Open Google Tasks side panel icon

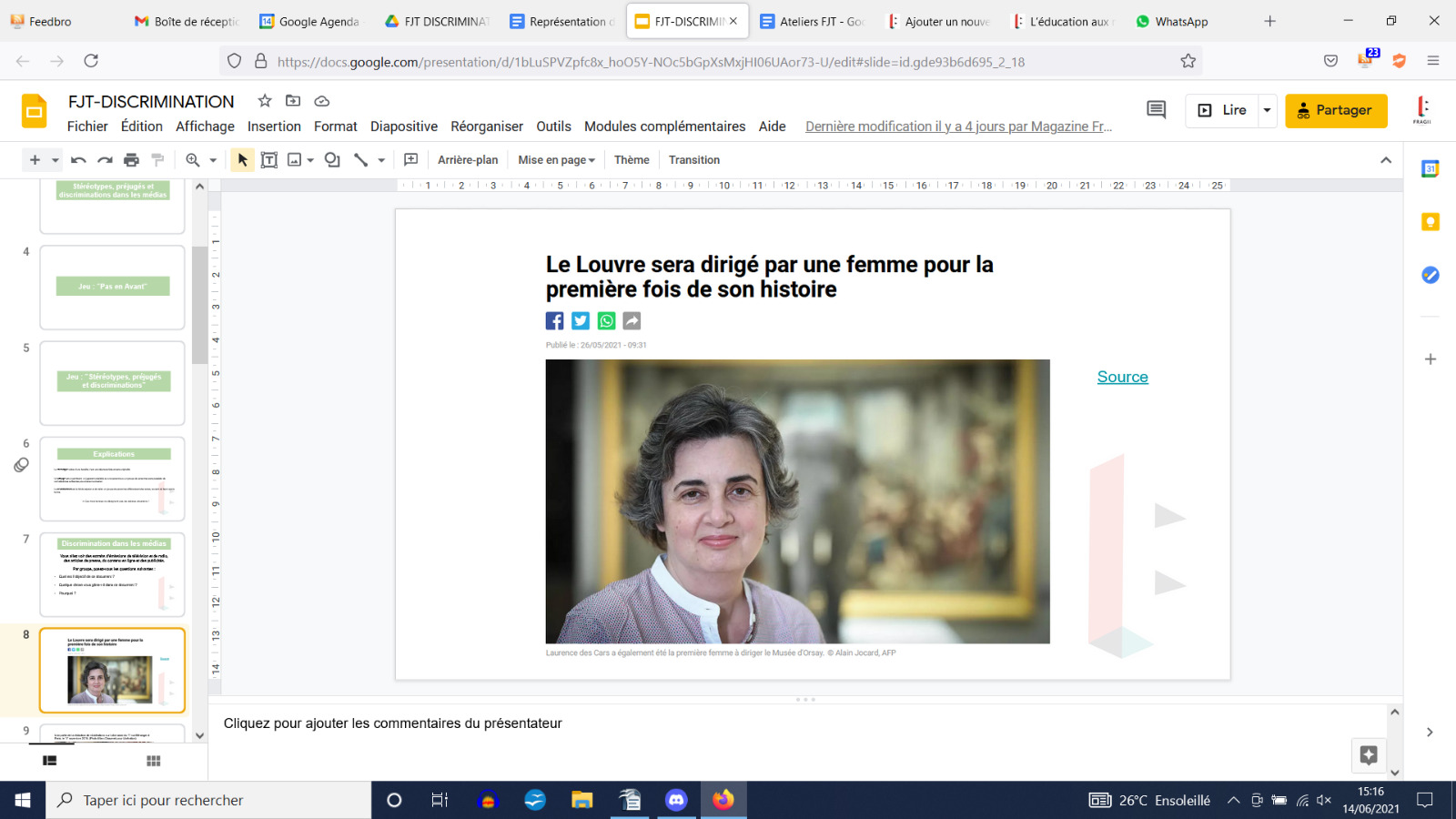[x=1431, y=275]
